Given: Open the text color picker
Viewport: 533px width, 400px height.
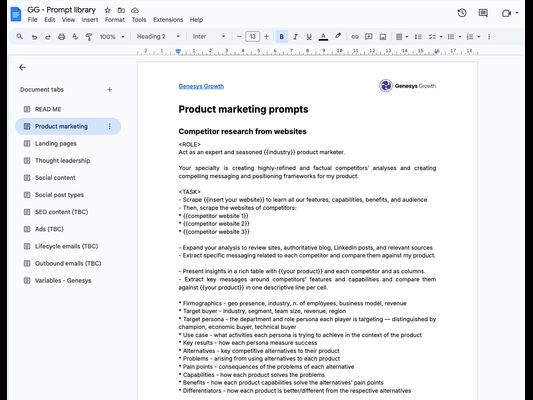Looking at the screenshot, I should tap(323, 37).
